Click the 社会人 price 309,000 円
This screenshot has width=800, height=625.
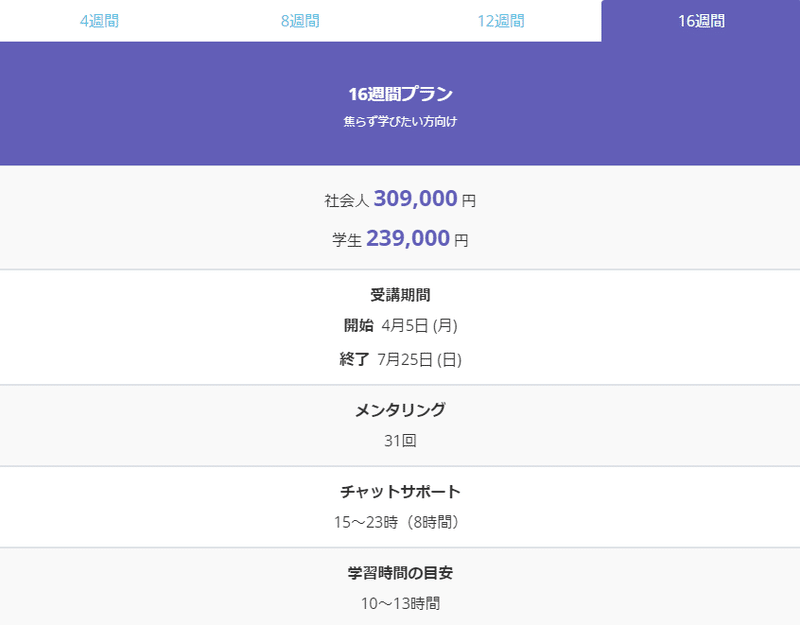click(401, 199)
